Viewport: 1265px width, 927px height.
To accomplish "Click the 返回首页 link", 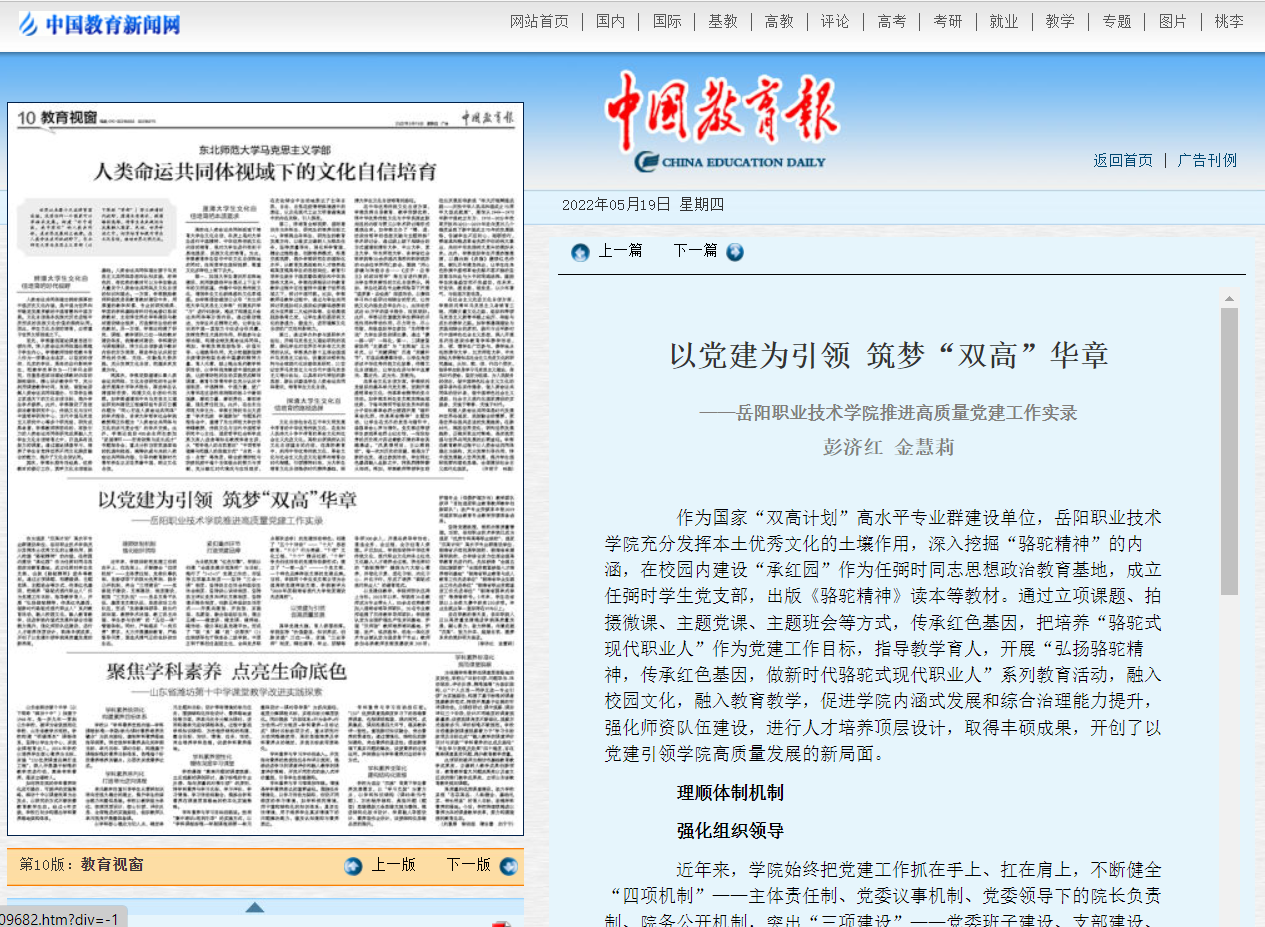I will click(1122, 160).
